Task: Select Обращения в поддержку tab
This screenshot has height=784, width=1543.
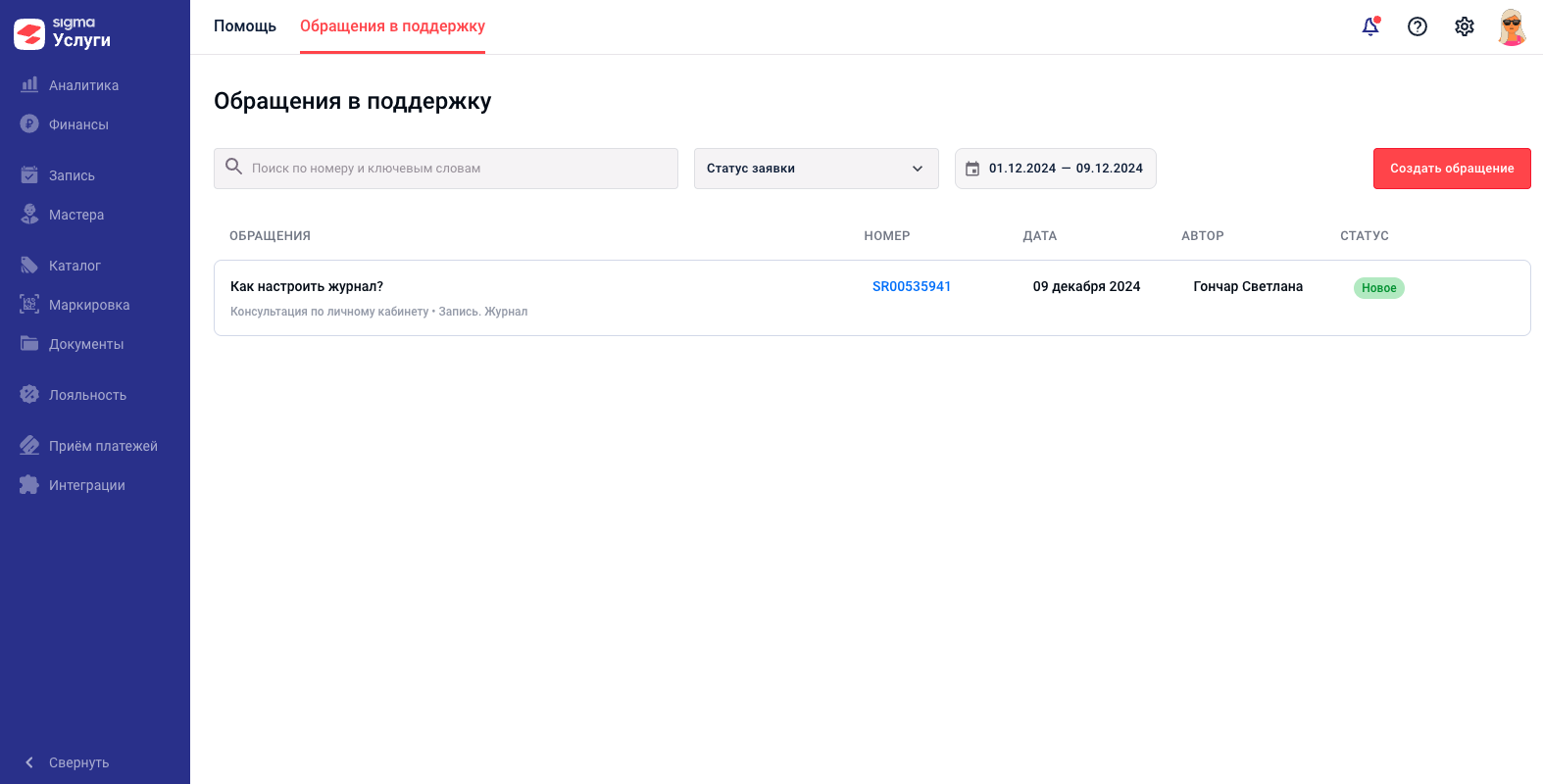Action: (x=392, y=26)
